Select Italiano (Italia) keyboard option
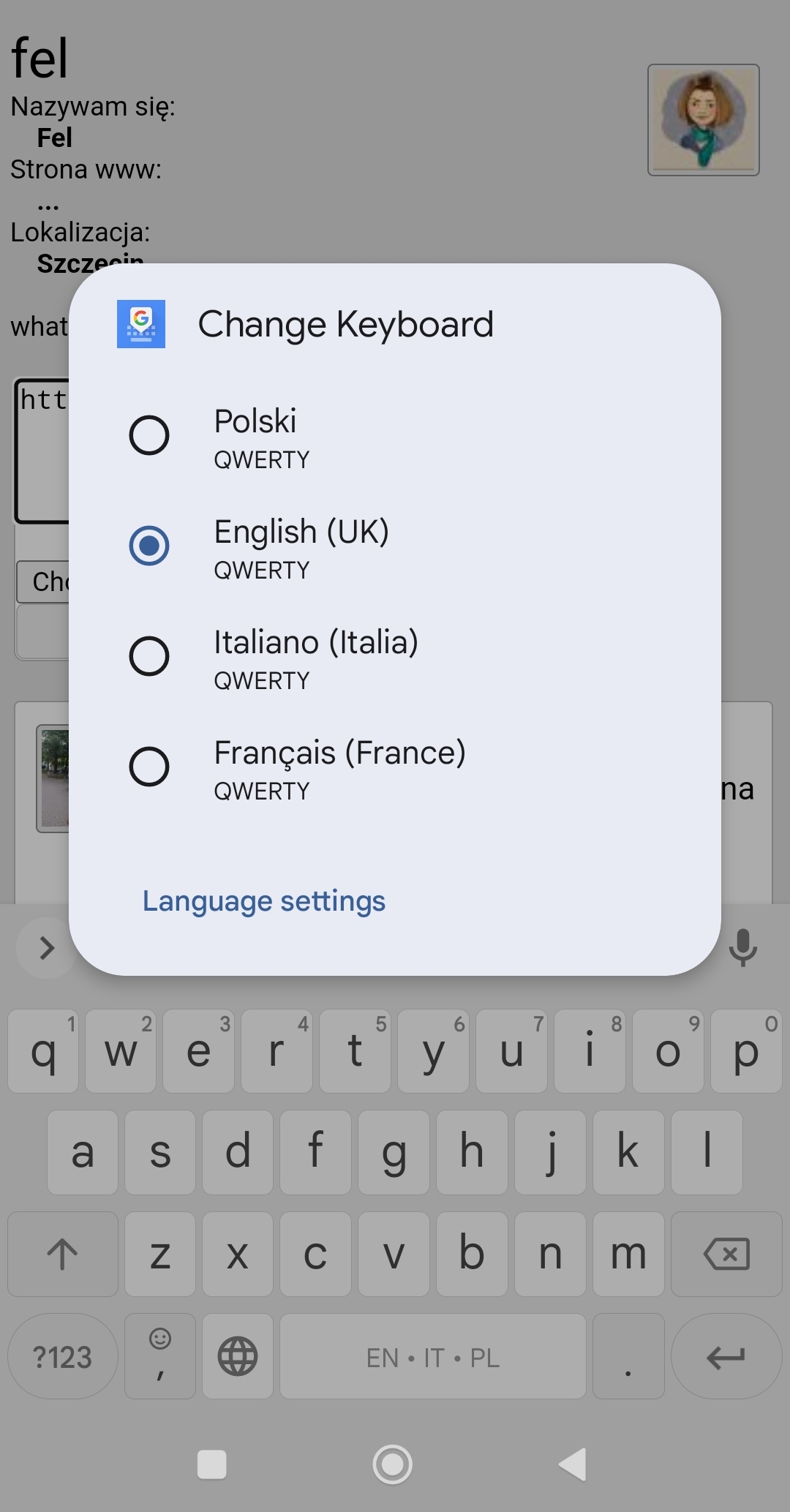790x1512 pixels. click(x=149, y=656)
